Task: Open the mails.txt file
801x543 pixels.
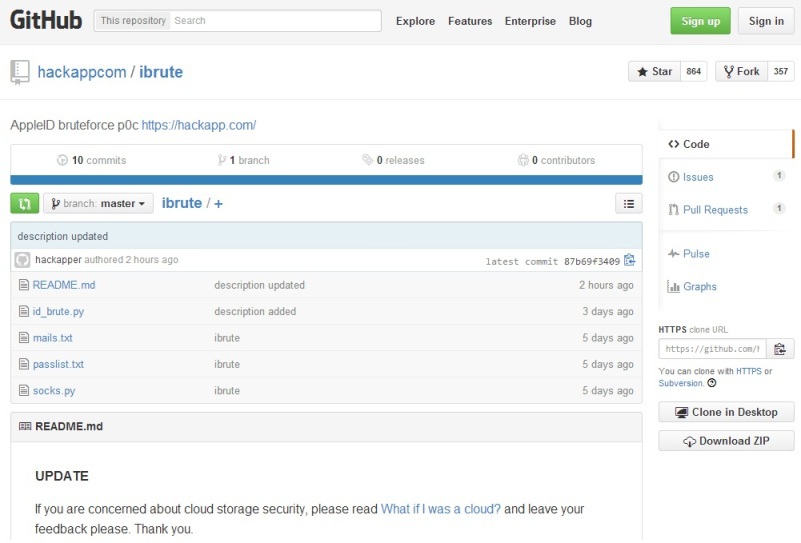Action: coord(53,338)
